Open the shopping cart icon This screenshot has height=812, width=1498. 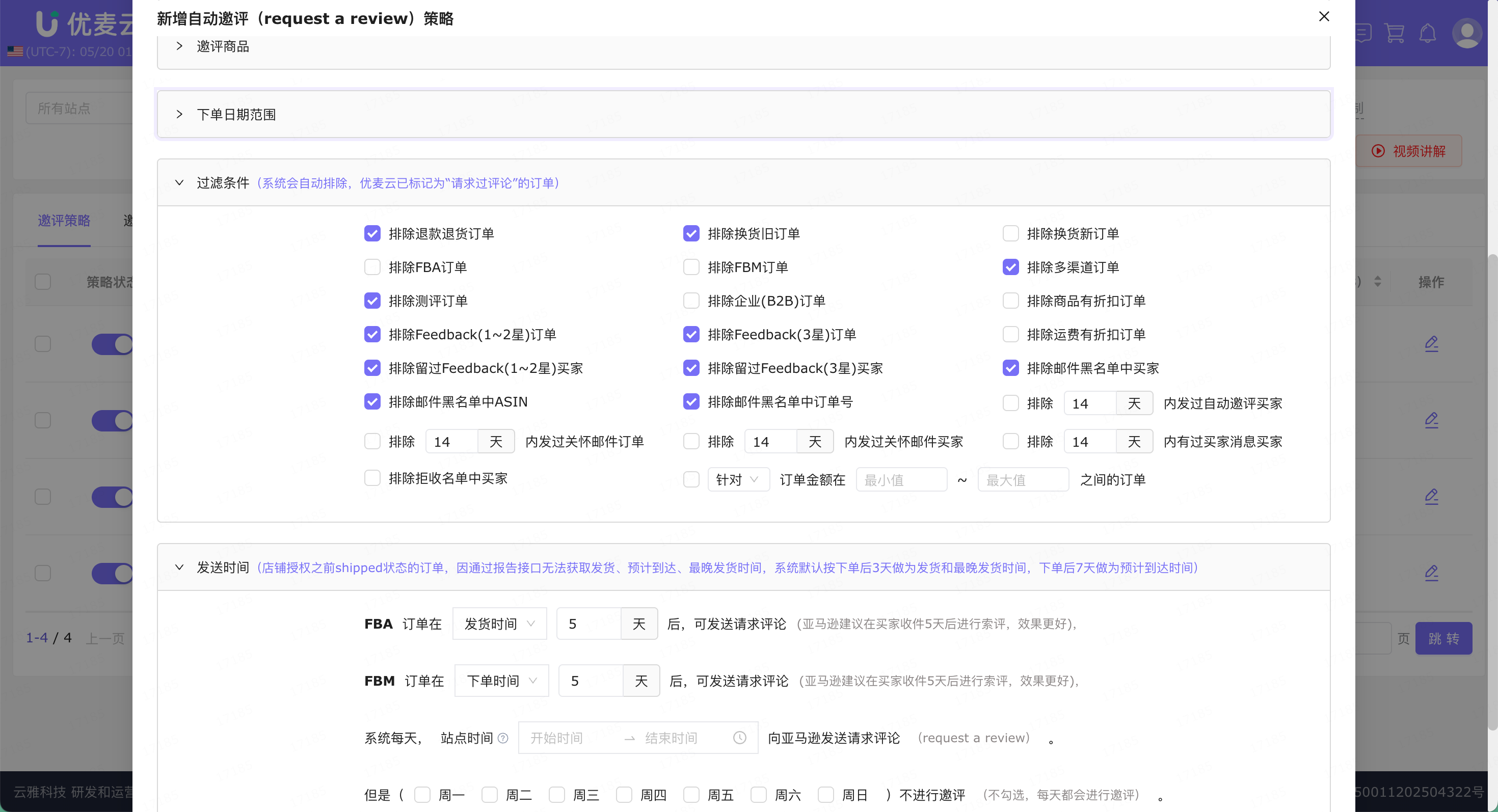point(1395,33)
